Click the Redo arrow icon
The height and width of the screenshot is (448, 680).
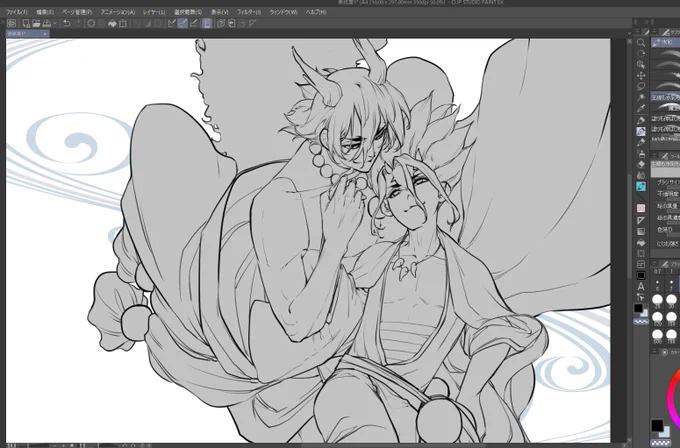click(77, 23)
